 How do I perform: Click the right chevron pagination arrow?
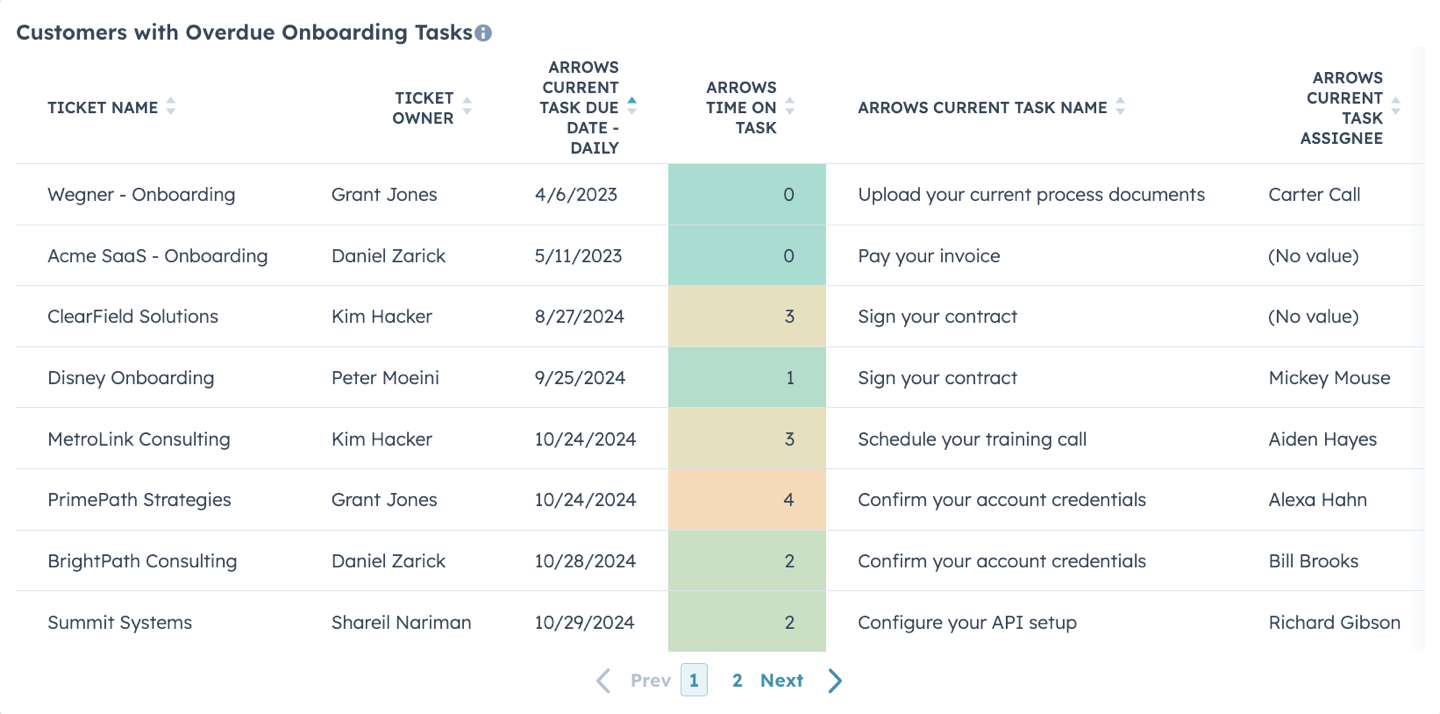[x=835, y=681]
